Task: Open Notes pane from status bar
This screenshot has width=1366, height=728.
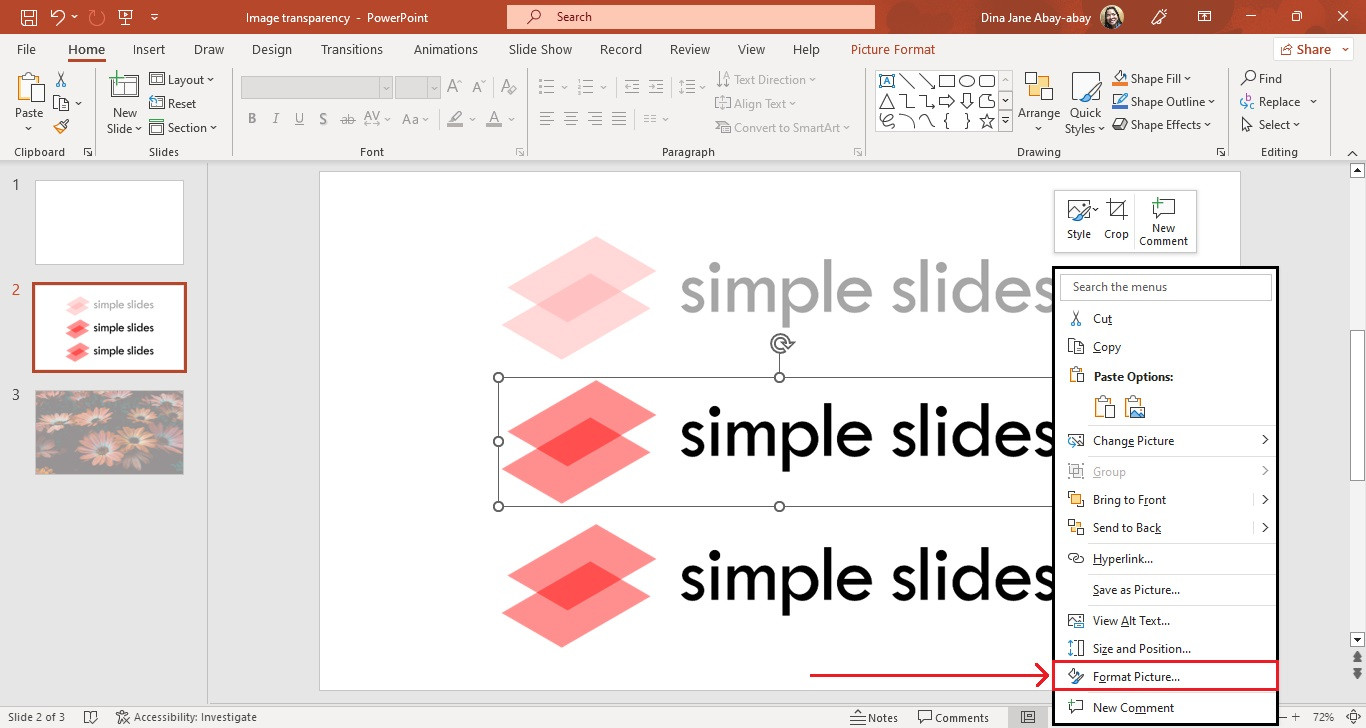Action: point(875,717)
